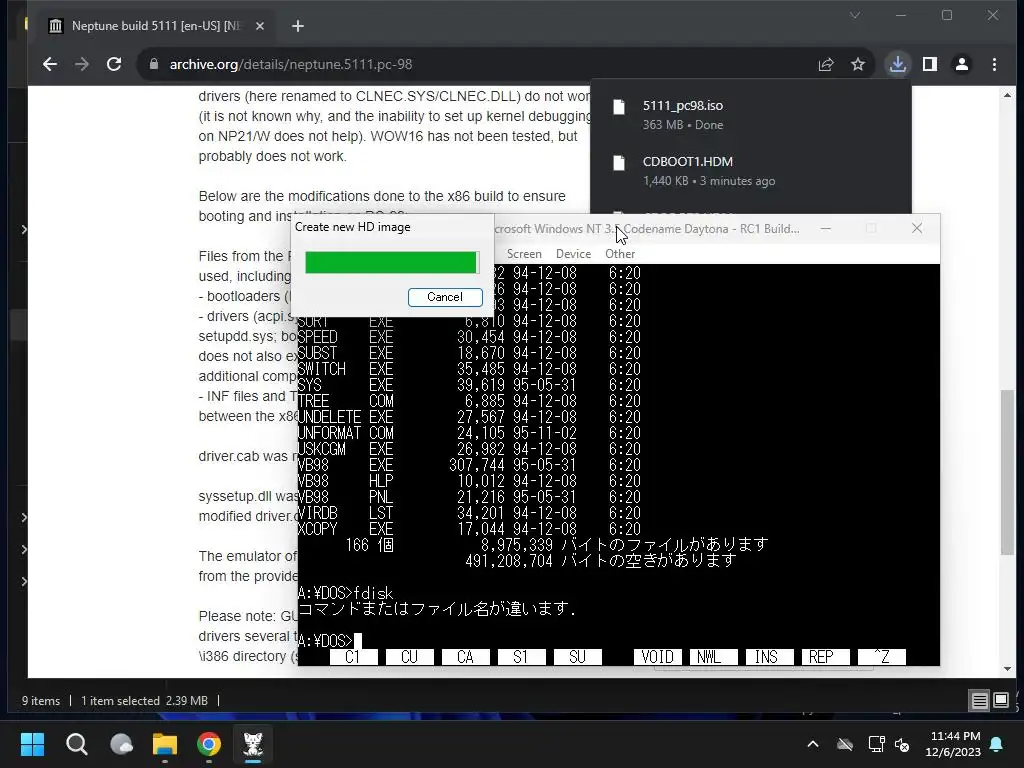This screenshot has height=768, width=1024.
Task: Open Google Chrome from taskbar
Action: click(209, 744)
